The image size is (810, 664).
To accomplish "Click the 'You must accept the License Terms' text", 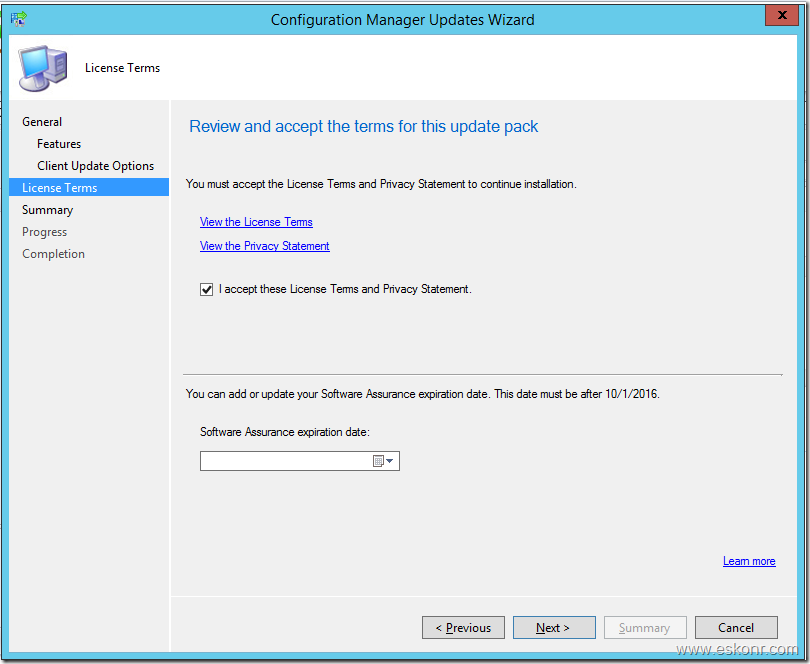I will [381, 184].
